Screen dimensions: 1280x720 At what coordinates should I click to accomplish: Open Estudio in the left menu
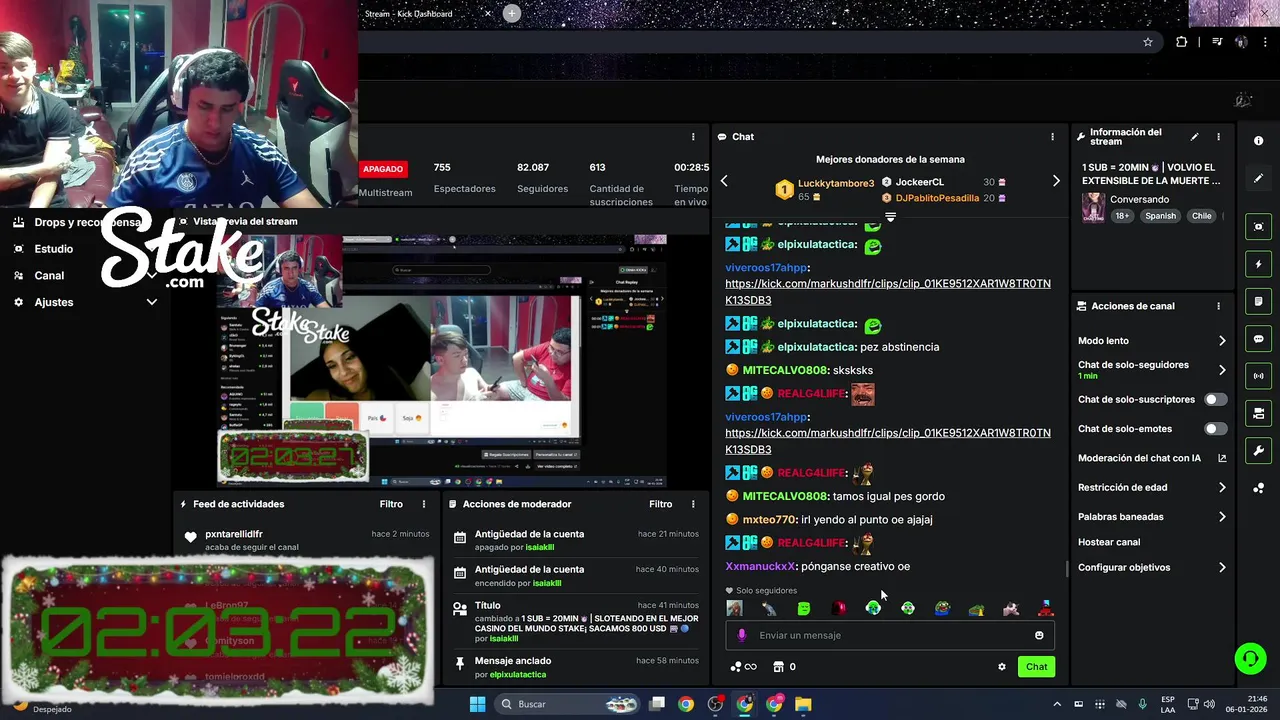[53, 249]
